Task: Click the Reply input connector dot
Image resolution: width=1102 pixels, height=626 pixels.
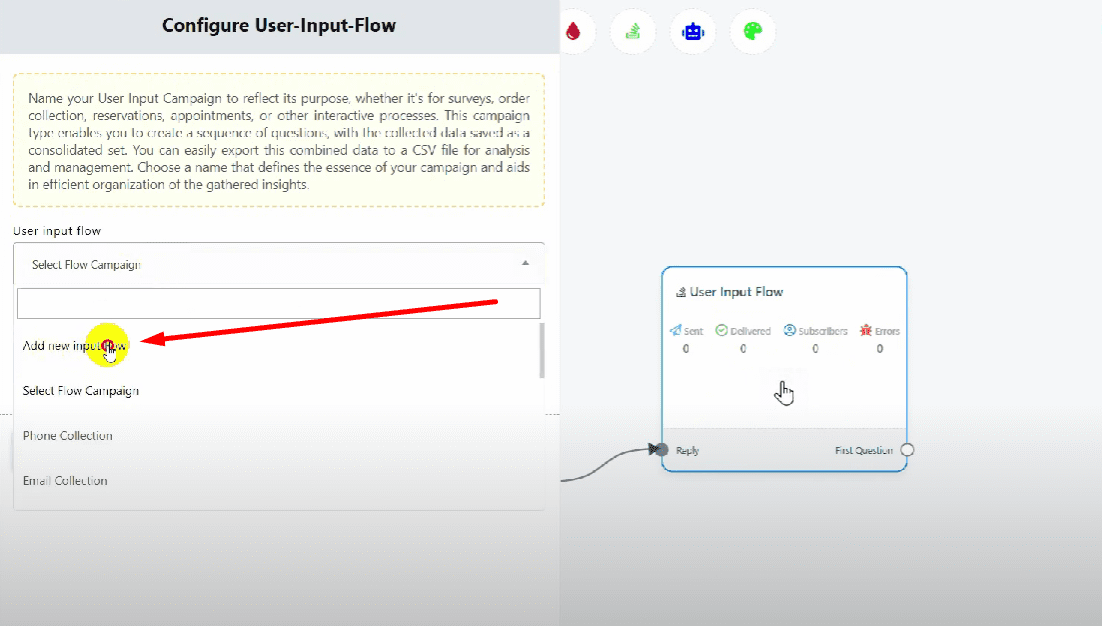Action: (x=661, y=450)
